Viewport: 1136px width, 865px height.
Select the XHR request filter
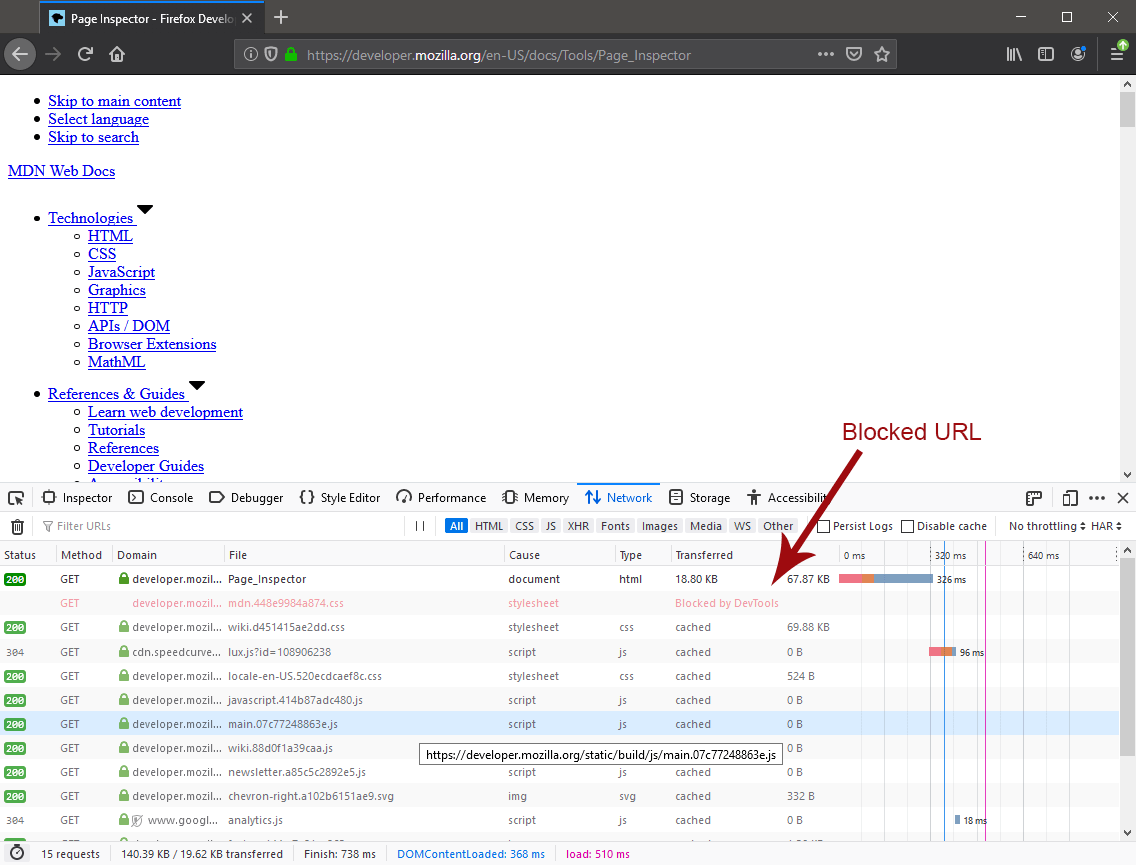tap(578, 526)
